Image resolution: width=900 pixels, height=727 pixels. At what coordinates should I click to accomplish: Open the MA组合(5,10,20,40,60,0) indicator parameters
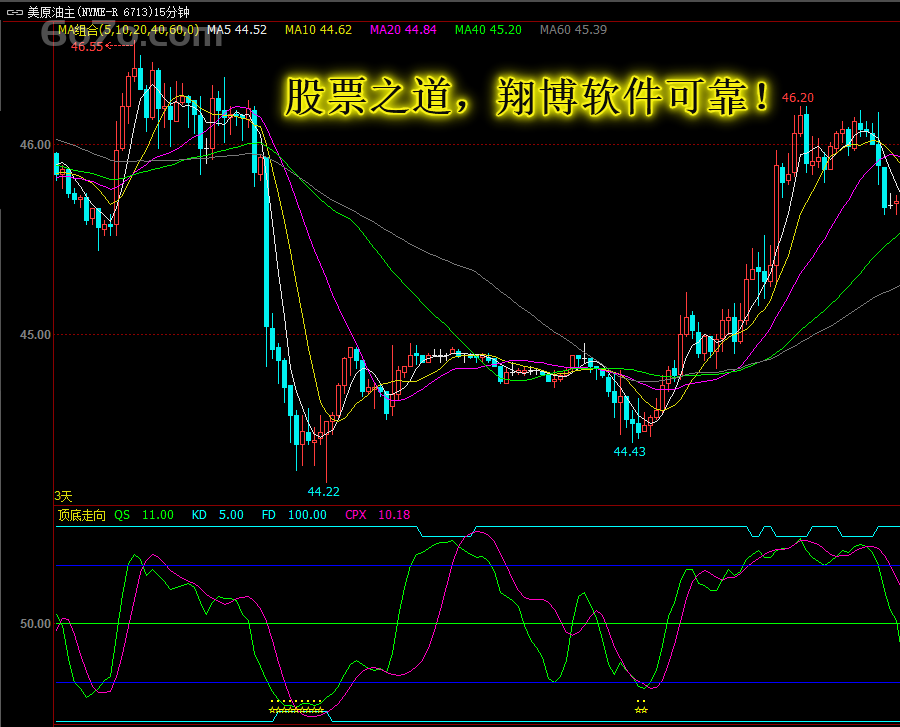[128, 30]
